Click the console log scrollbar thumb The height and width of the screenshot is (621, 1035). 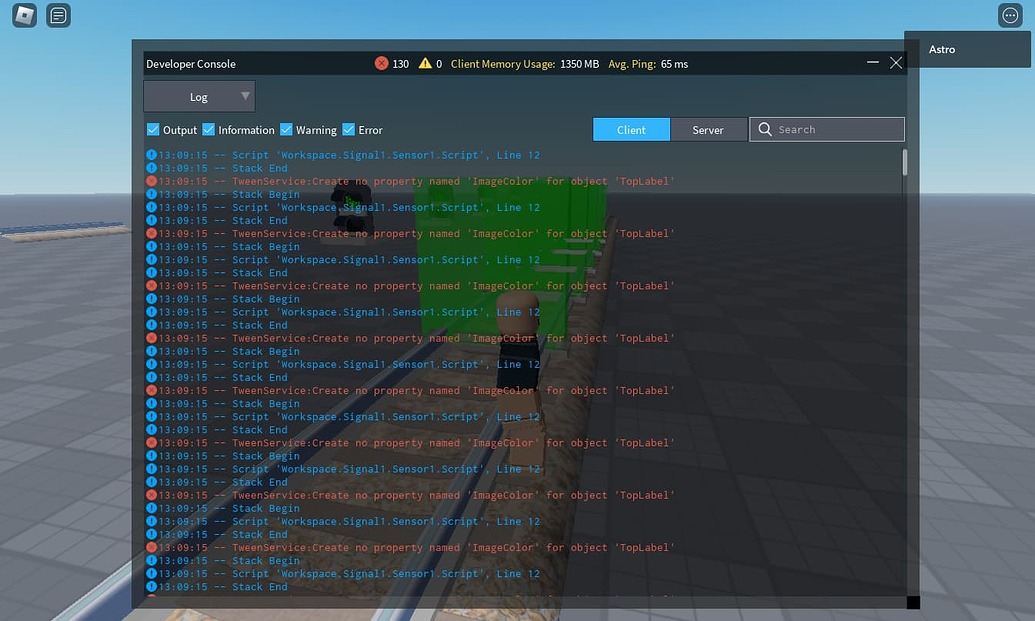[904, 162]
